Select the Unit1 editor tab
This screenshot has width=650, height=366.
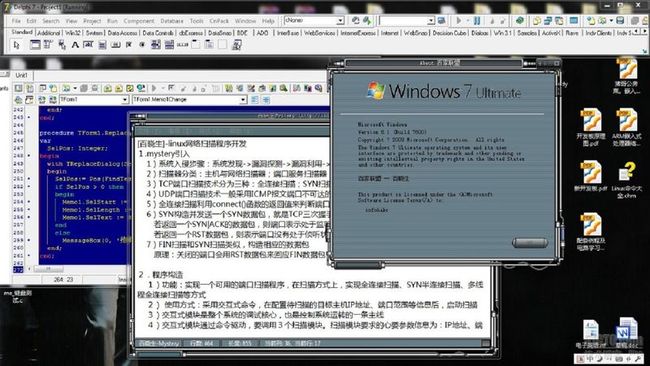[21, 75]
